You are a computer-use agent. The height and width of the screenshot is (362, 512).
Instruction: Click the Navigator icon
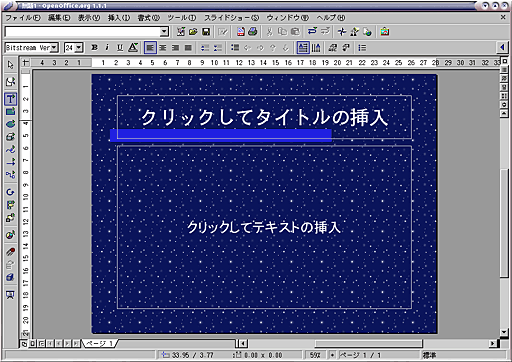click(342, 32)
